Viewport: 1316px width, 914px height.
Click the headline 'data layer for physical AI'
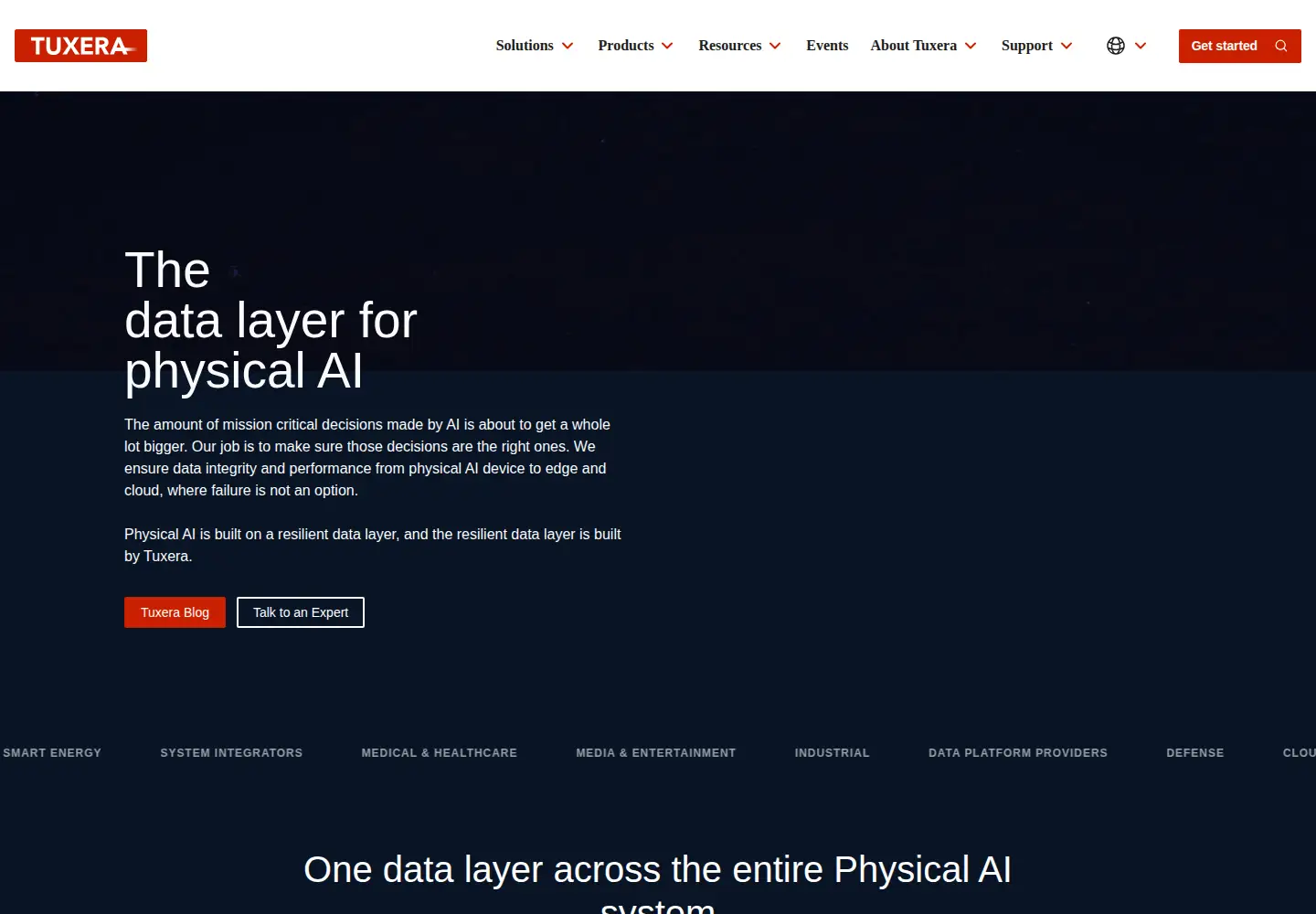pos(271,345)
